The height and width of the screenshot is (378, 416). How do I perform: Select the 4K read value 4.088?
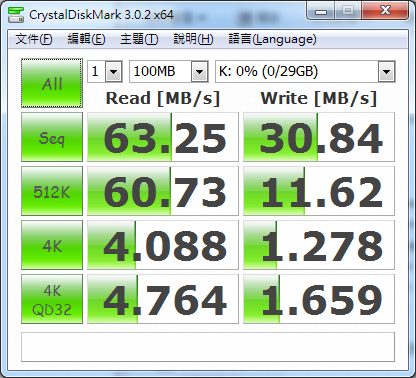pos(163,245)
